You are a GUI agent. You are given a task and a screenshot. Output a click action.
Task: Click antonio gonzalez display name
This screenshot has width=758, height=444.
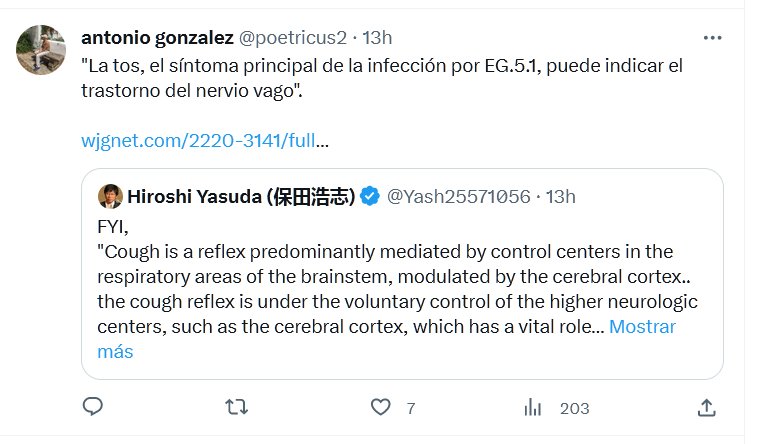pyautogui.click(x=155, y=38)
